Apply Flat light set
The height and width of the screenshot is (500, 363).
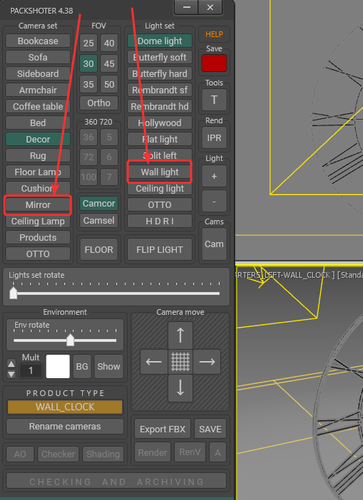[160, 139]
